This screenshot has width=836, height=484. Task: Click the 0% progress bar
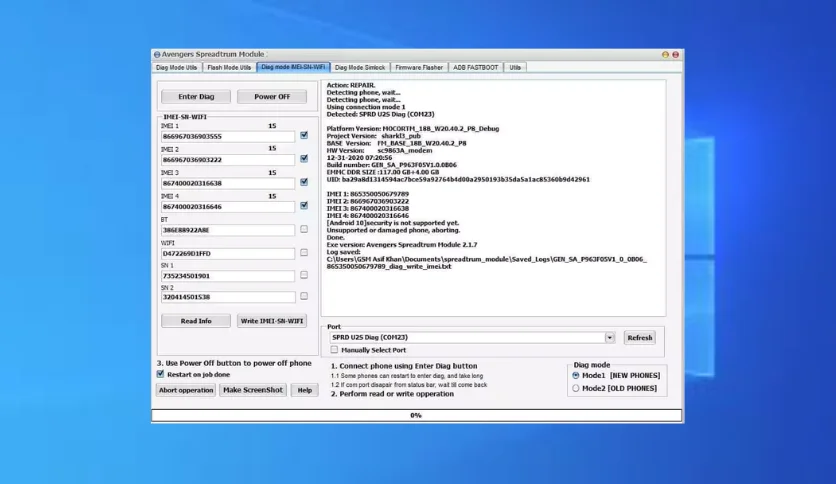pos(416,415)
